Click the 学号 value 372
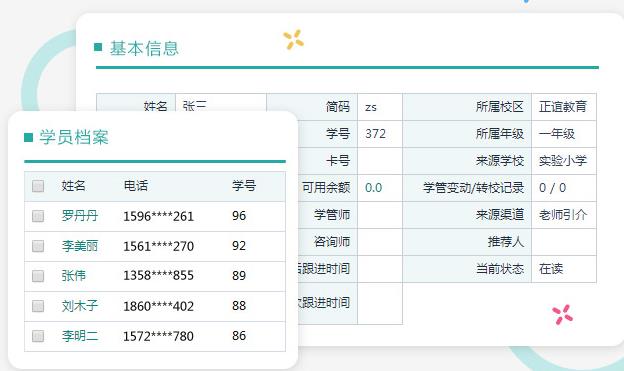Screen dimensions: 624x371 (375, 134)
